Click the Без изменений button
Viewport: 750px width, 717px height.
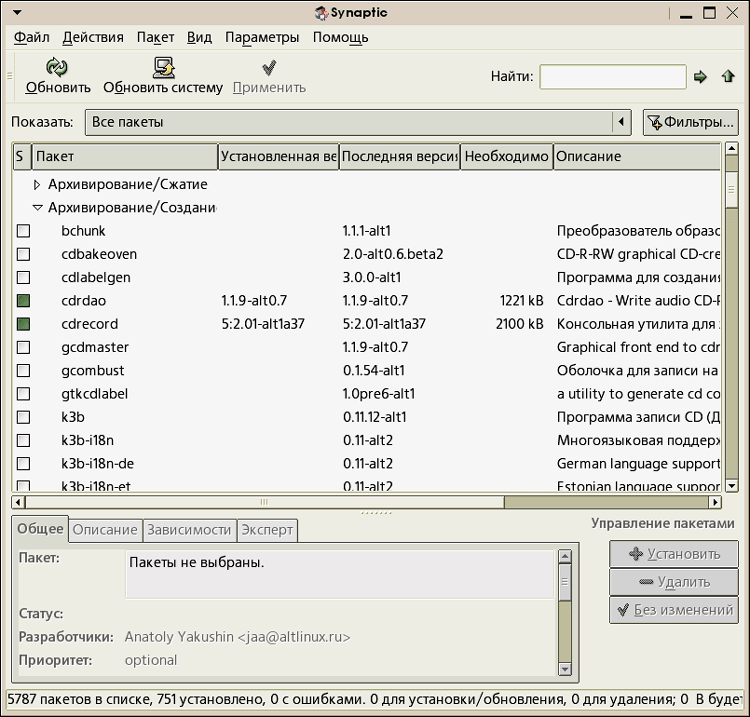[673, 610]
